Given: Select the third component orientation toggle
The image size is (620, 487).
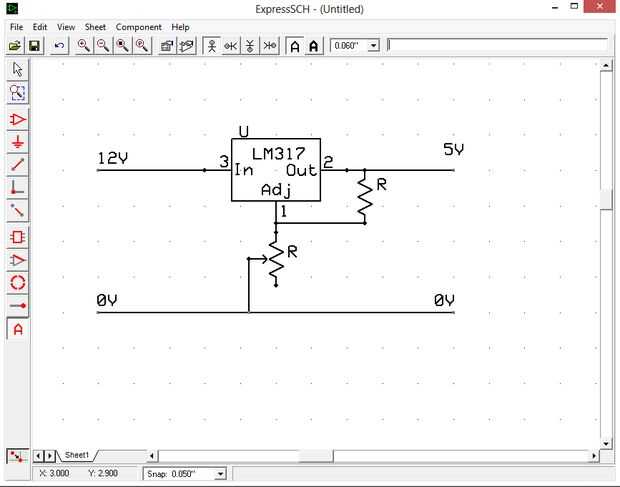Looking at the screenshot, I should 250,46.
